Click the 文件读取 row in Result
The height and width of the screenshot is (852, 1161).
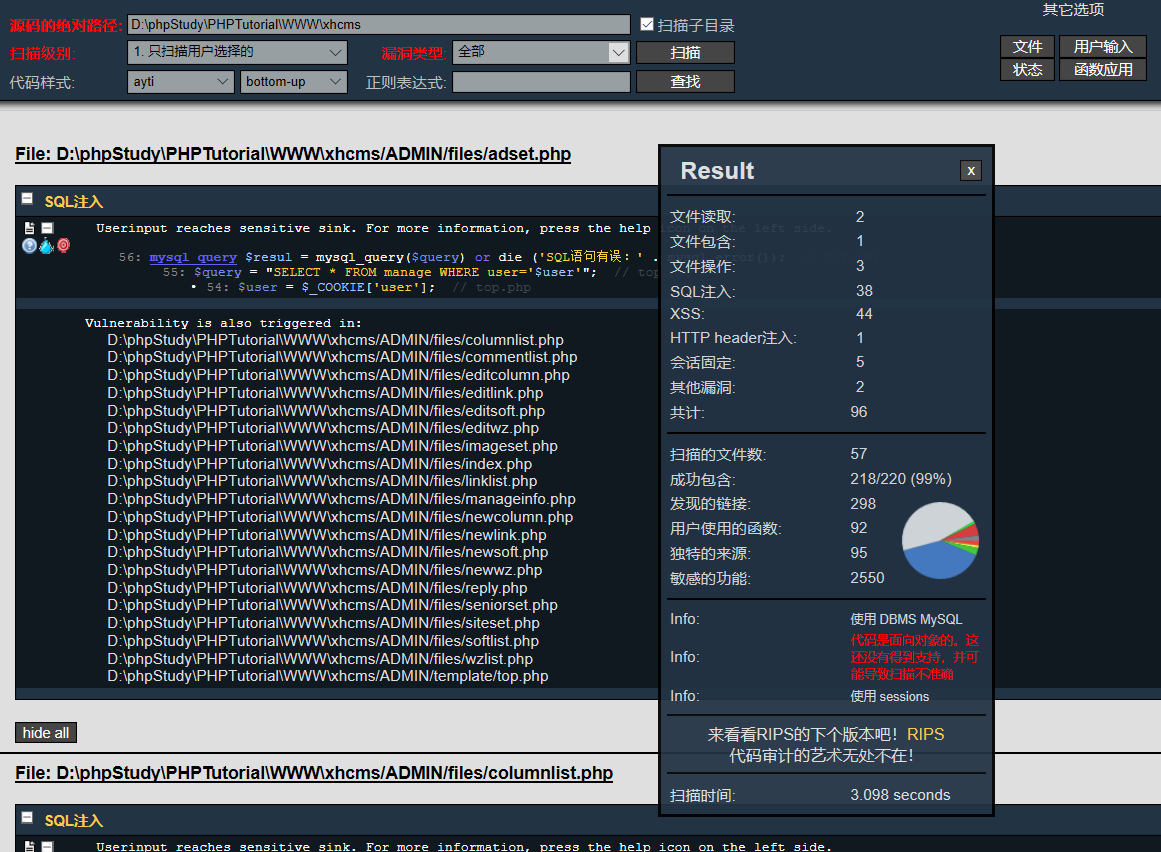pyautogui.click(x=826, y=217)
